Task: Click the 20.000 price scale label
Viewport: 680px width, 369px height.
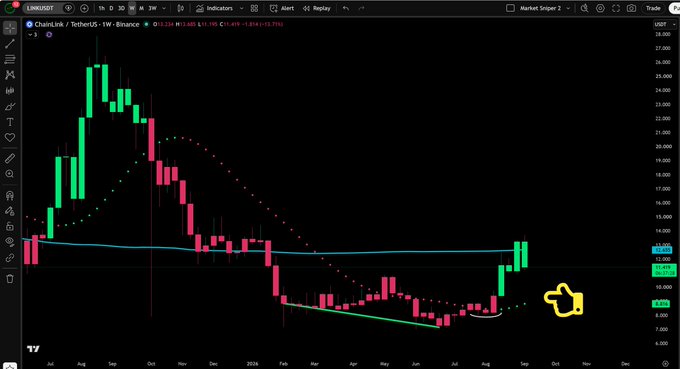Action: coord(663,147)
